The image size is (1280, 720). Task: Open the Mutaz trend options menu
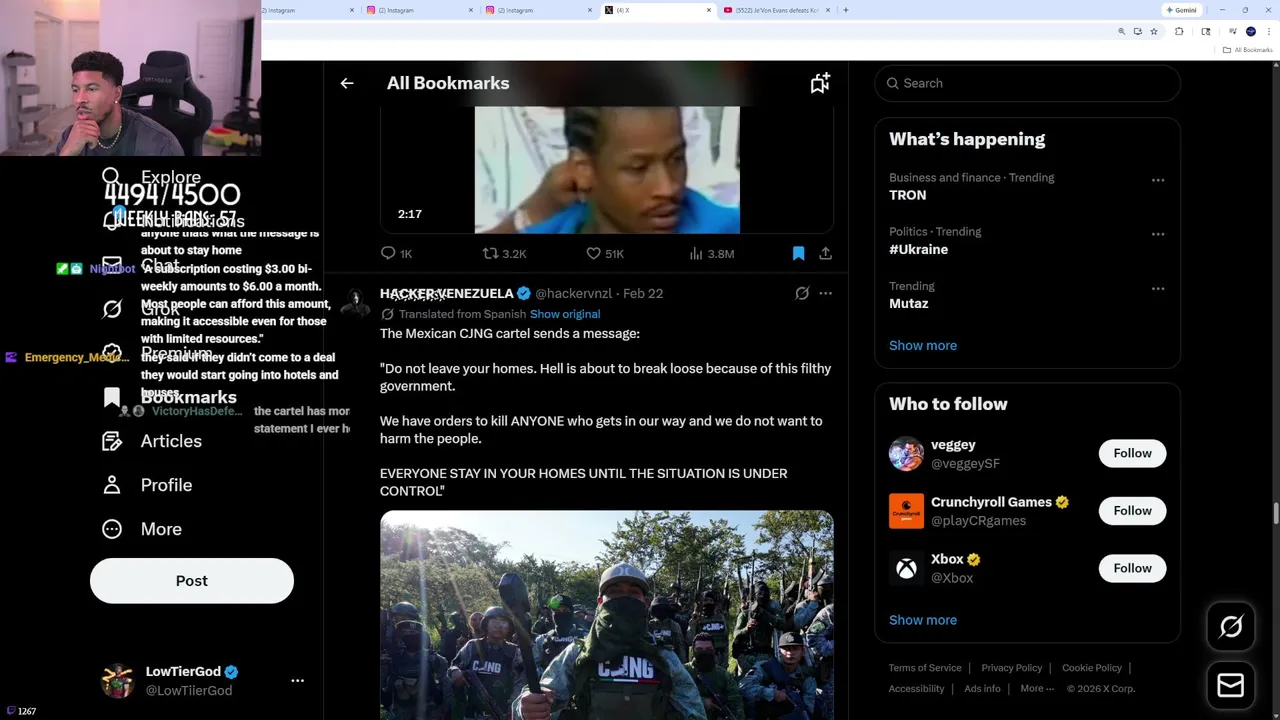click(1158, 288)
